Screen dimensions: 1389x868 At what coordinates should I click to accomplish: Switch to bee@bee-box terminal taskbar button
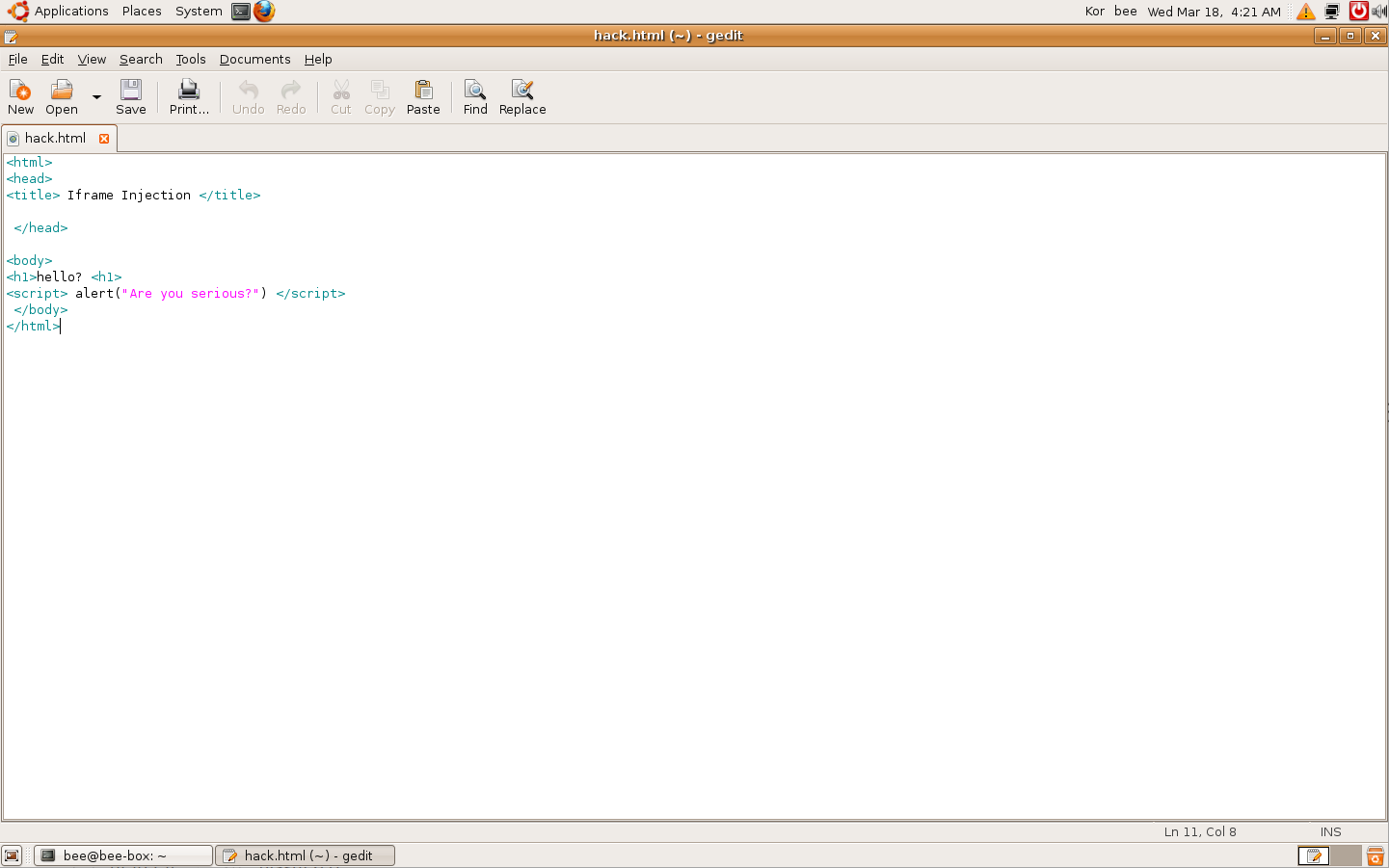tap(123, 855)
